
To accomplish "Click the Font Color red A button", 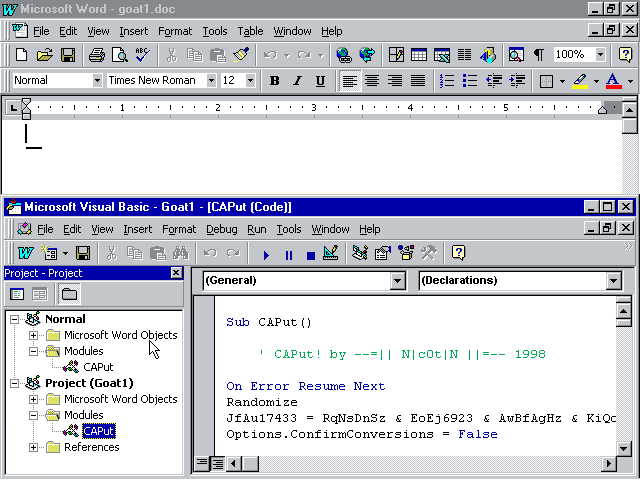I will (613, 81).
